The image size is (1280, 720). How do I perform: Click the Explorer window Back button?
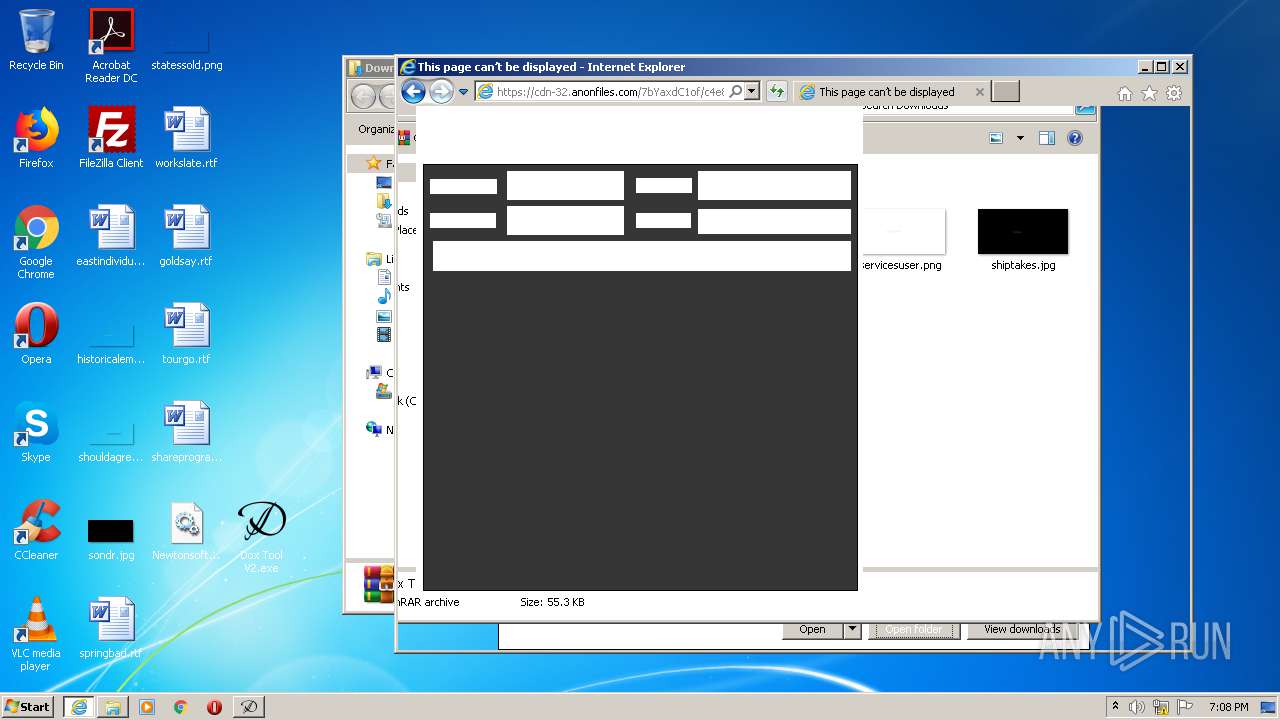[363, 96]
